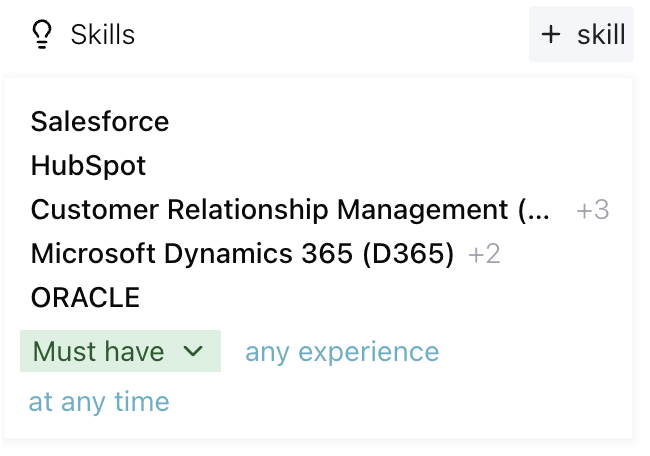The image size is (650, 456).
Task: Click the 'any experience' filter link
Action: pos(342,352)
